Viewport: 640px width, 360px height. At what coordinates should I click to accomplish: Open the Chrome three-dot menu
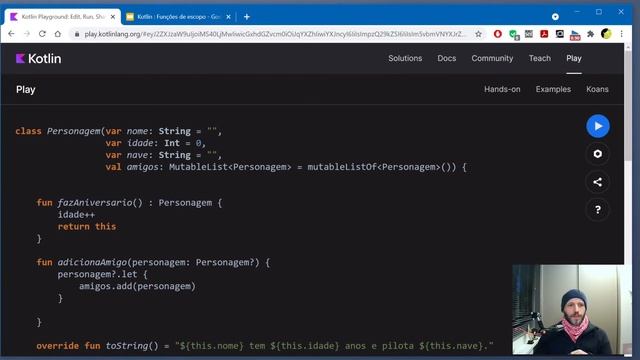621,34
